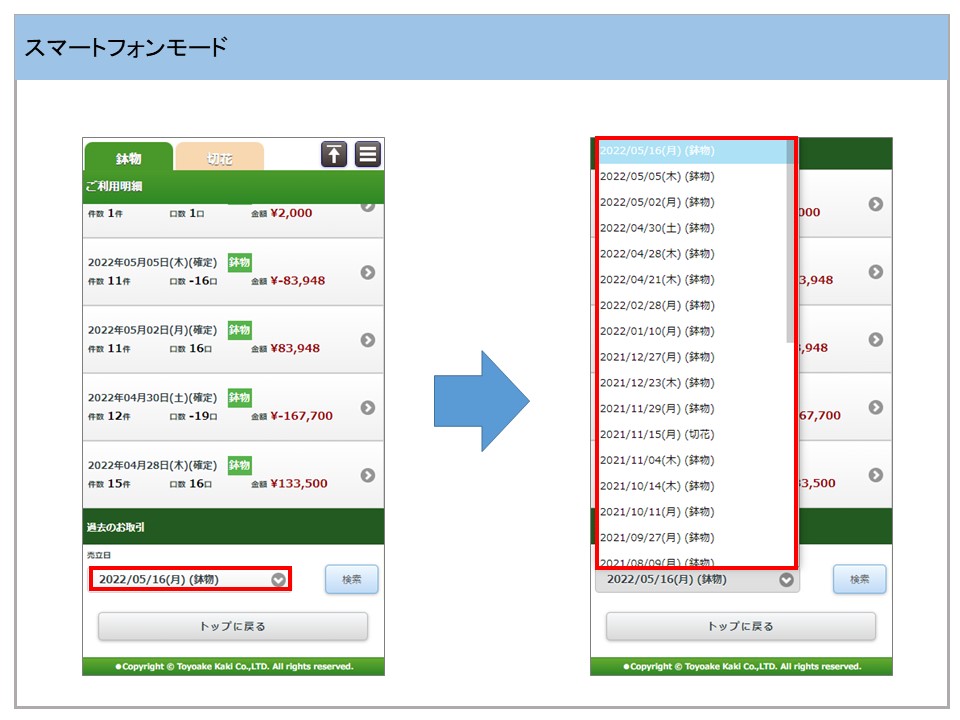Click the arrow beside 67,700 on right screen
The width and height of the screenshot is (960, 720).
tap(875, 408)
